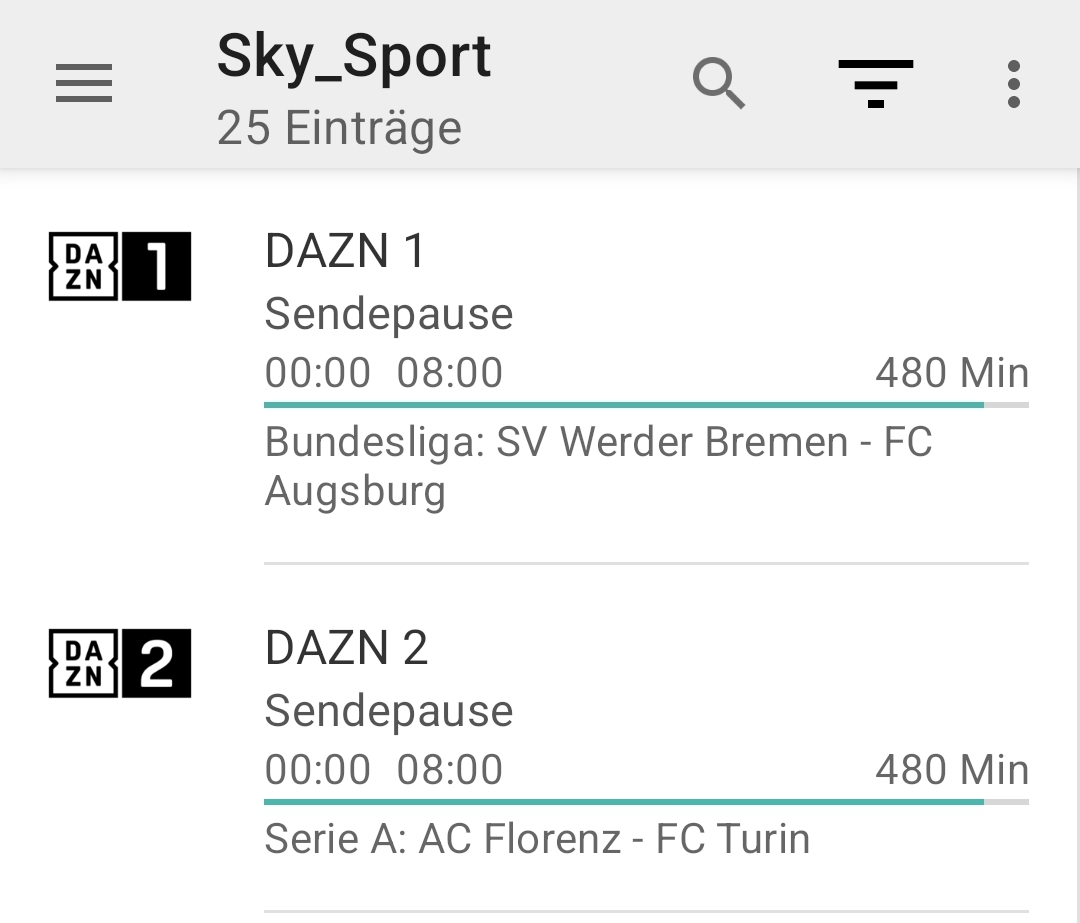Click the DAZN 2 progress bar
Screen dimensions: 1080x923
tap(646, 802)
